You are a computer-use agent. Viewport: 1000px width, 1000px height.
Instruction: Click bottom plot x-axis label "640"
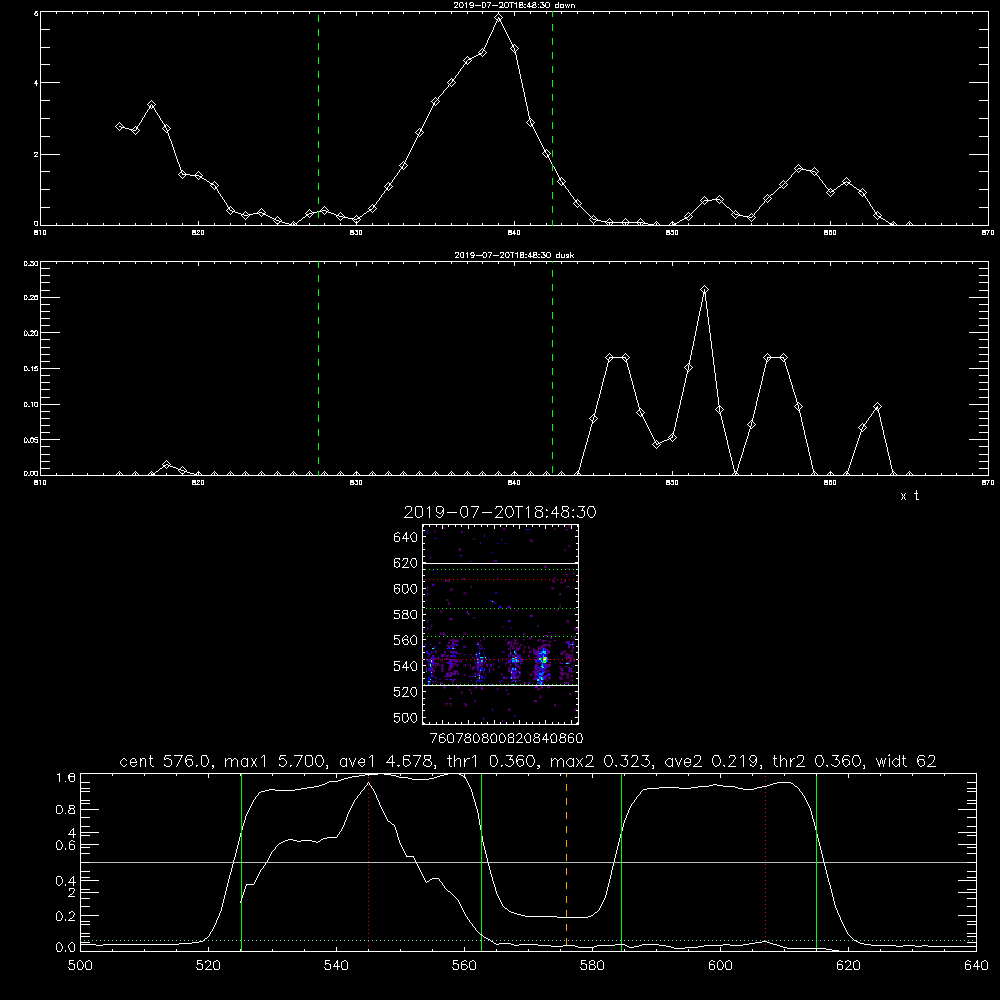click(x=976, y=966)
